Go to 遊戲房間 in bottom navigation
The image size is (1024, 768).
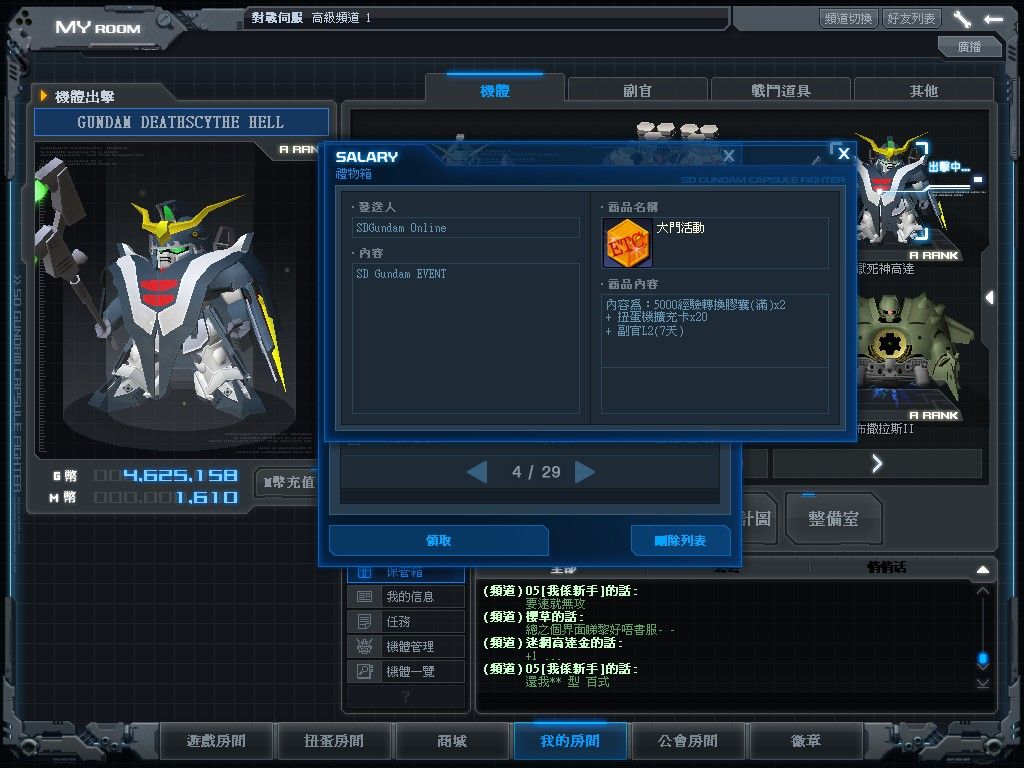pos(216,741)
